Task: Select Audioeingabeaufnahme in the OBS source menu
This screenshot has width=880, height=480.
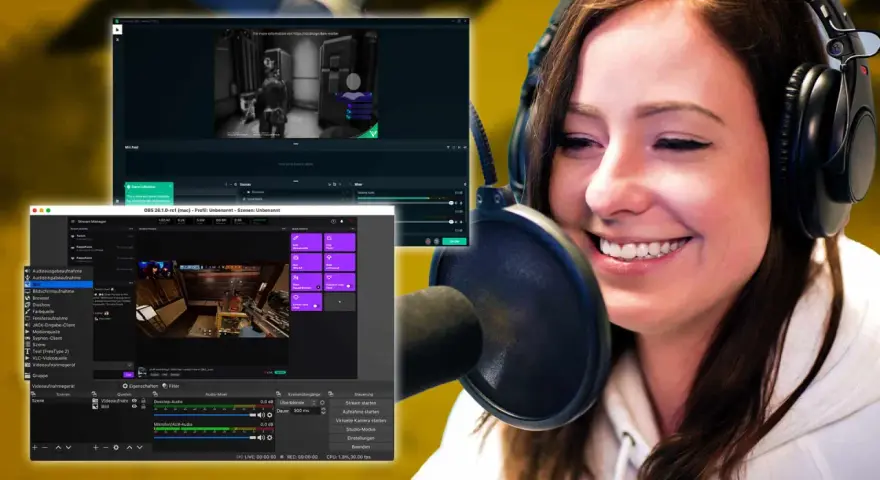Action: tap(56, 277)
